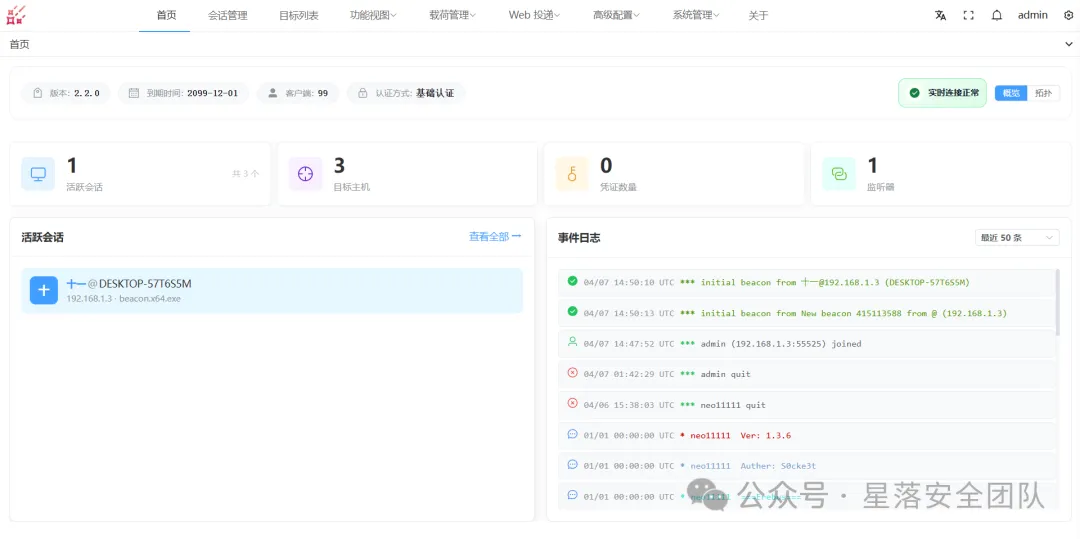This screenshot has width=1080, height=539.
Task: Expand the 功能视图 menu
Action: (x=373, y=15)
